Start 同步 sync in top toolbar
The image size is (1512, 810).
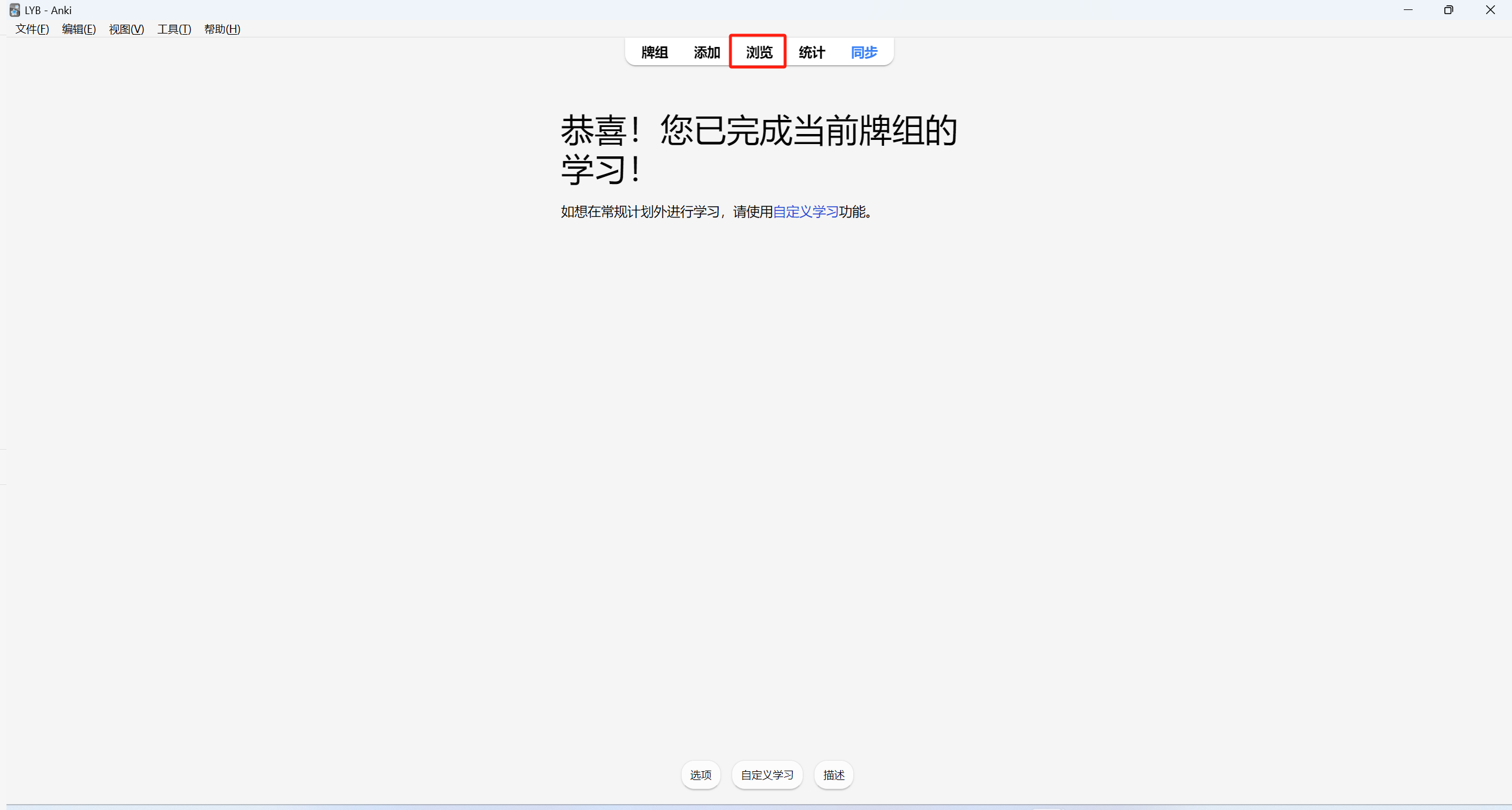864,52
